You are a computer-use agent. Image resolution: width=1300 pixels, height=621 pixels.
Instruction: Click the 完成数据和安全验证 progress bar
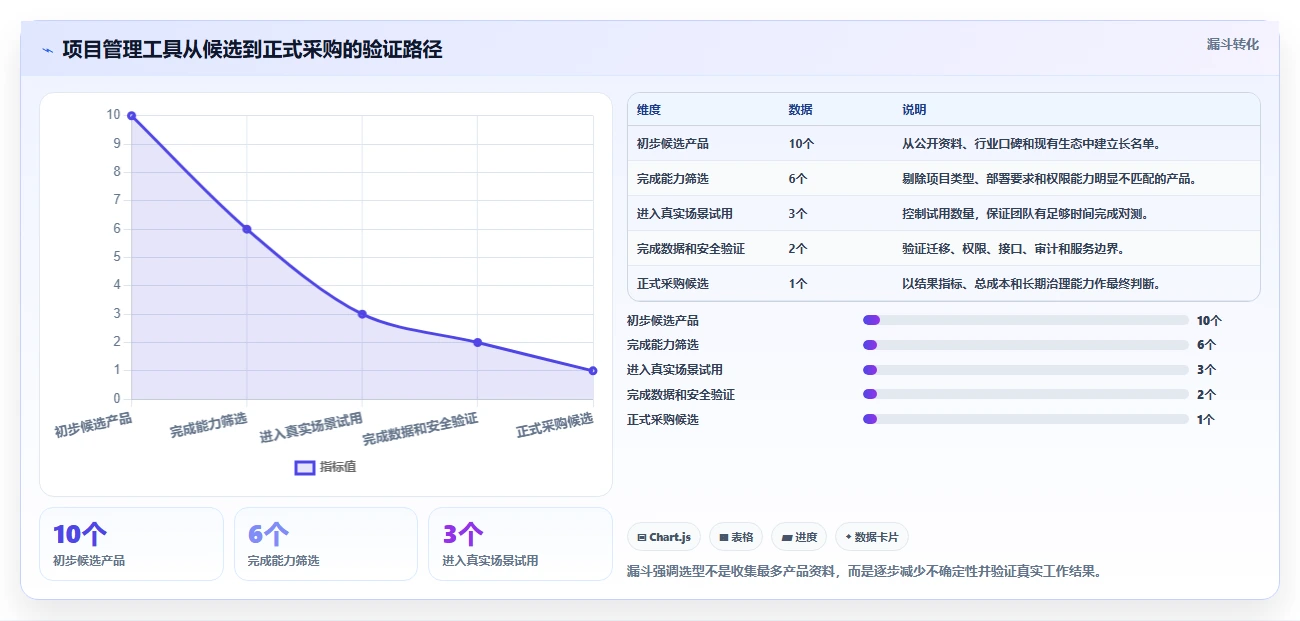[x=1026, y=395]
